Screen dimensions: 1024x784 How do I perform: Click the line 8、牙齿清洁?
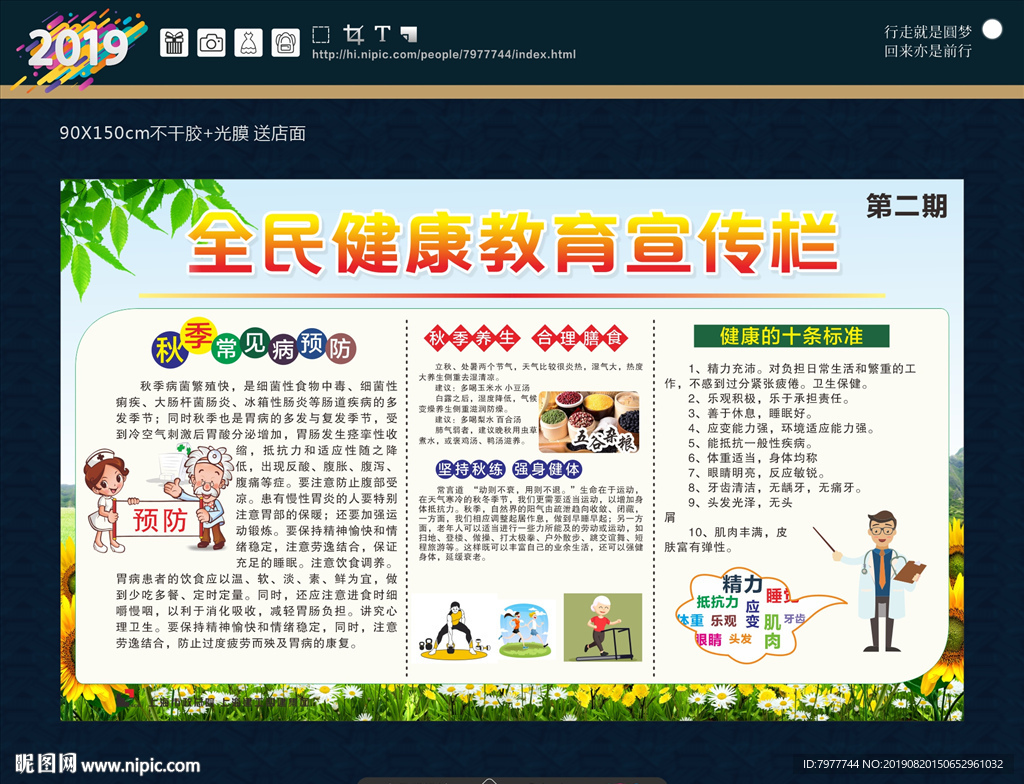pos(775,487)
